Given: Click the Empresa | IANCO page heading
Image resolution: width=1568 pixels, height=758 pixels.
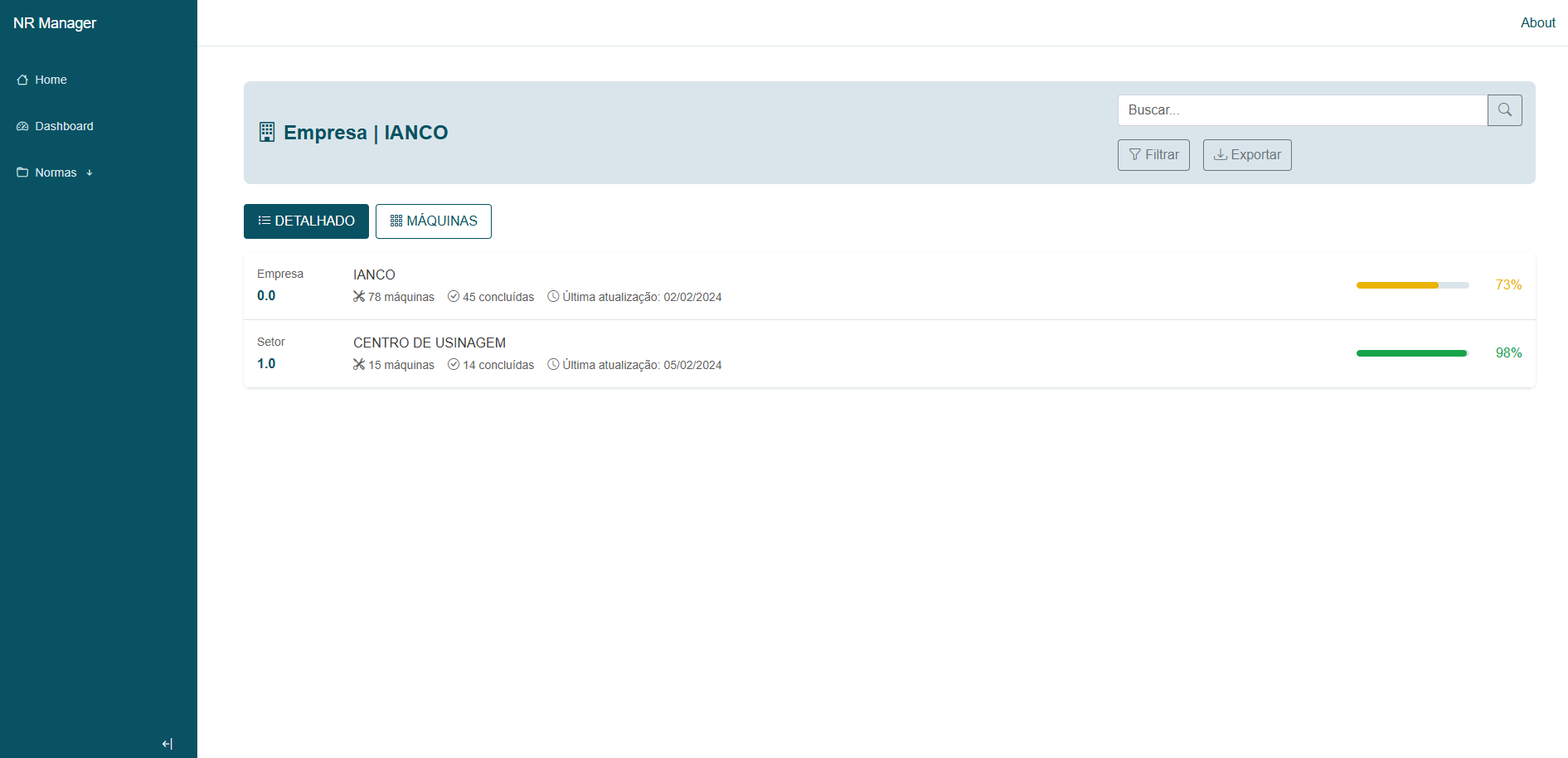Looking at the screenshot, I should pyautogui.click(x=366, y=133).
